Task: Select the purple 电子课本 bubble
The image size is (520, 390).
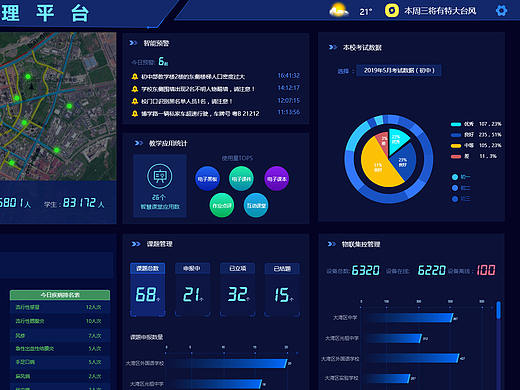Action: tap(276, 179)
